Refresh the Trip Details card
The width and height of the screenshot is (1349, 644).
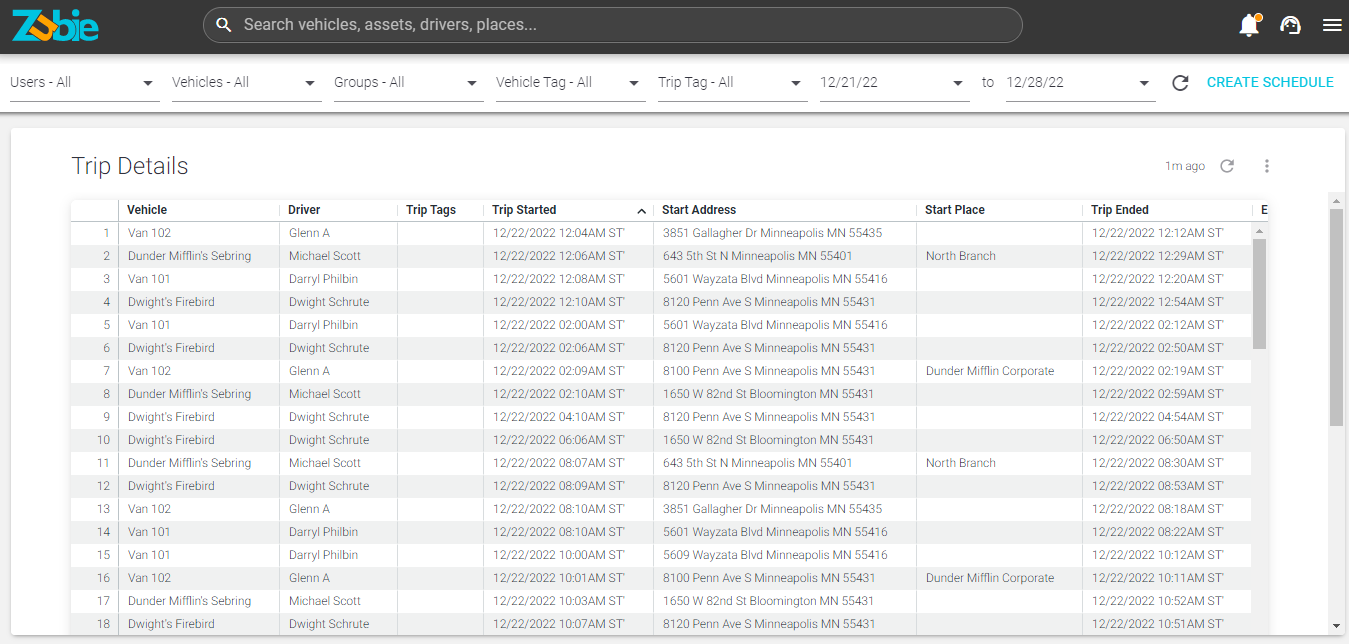(x=1227, y=166)
